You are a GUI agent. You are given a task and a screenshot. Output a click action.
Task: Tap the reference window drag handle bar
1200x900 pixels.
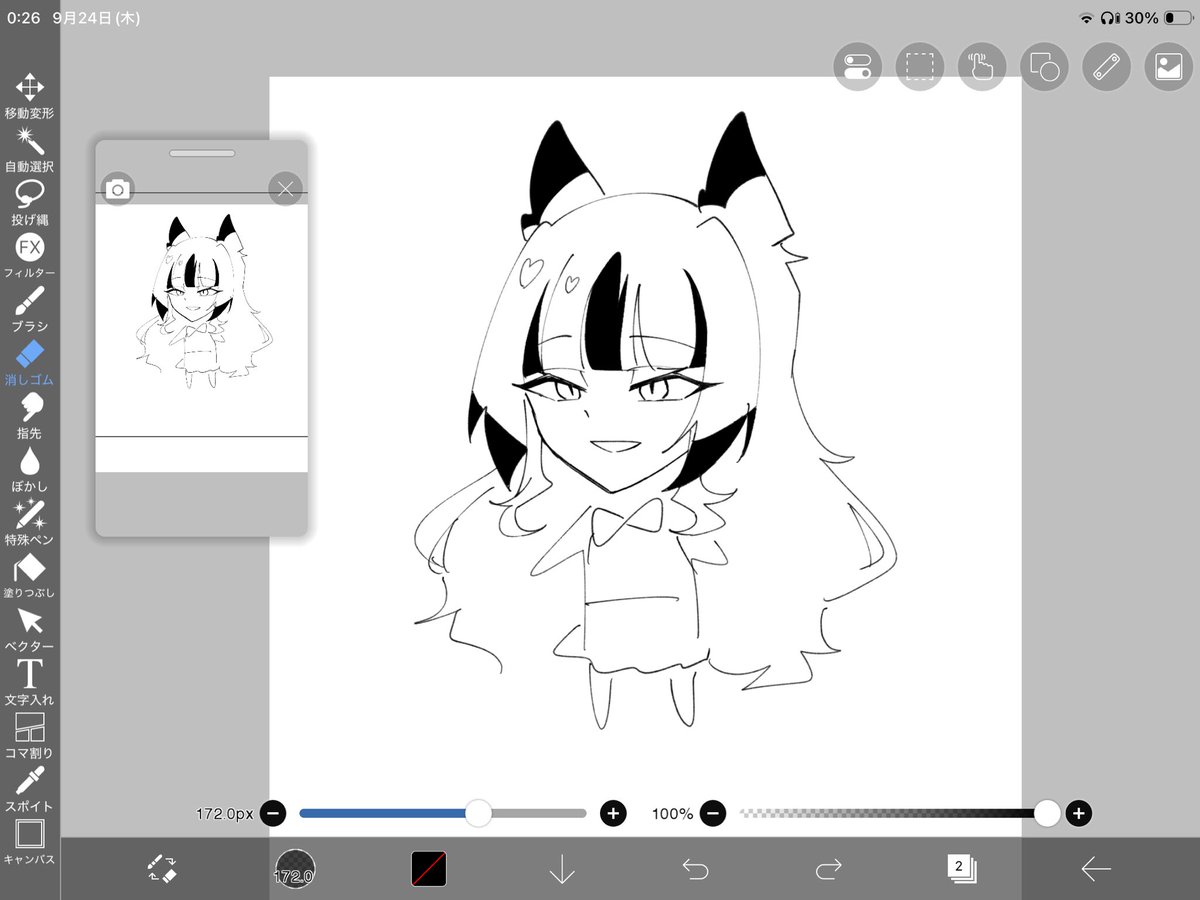pos(202,153)
